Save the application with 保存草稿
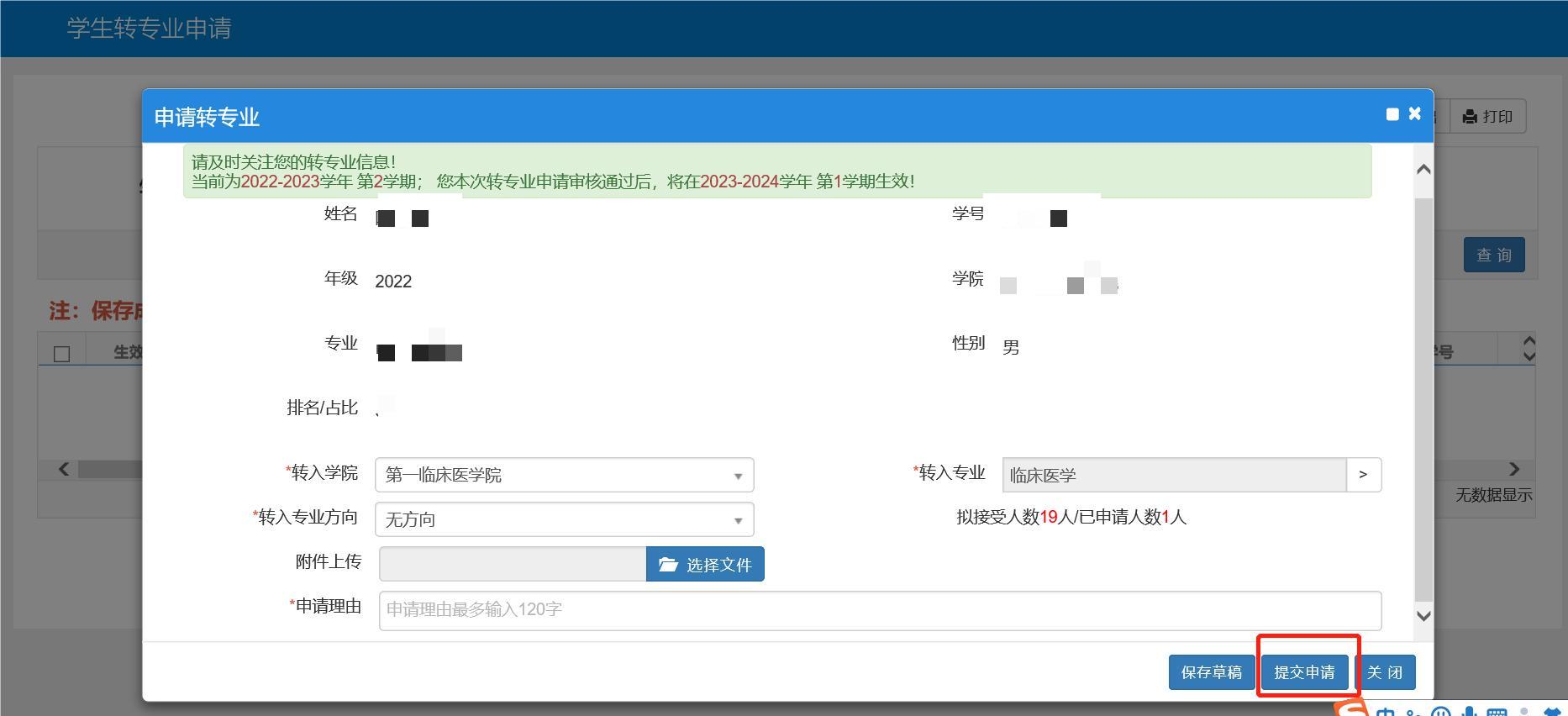Viewport: 1568px width, 716px height. [x=1211, y=672]
